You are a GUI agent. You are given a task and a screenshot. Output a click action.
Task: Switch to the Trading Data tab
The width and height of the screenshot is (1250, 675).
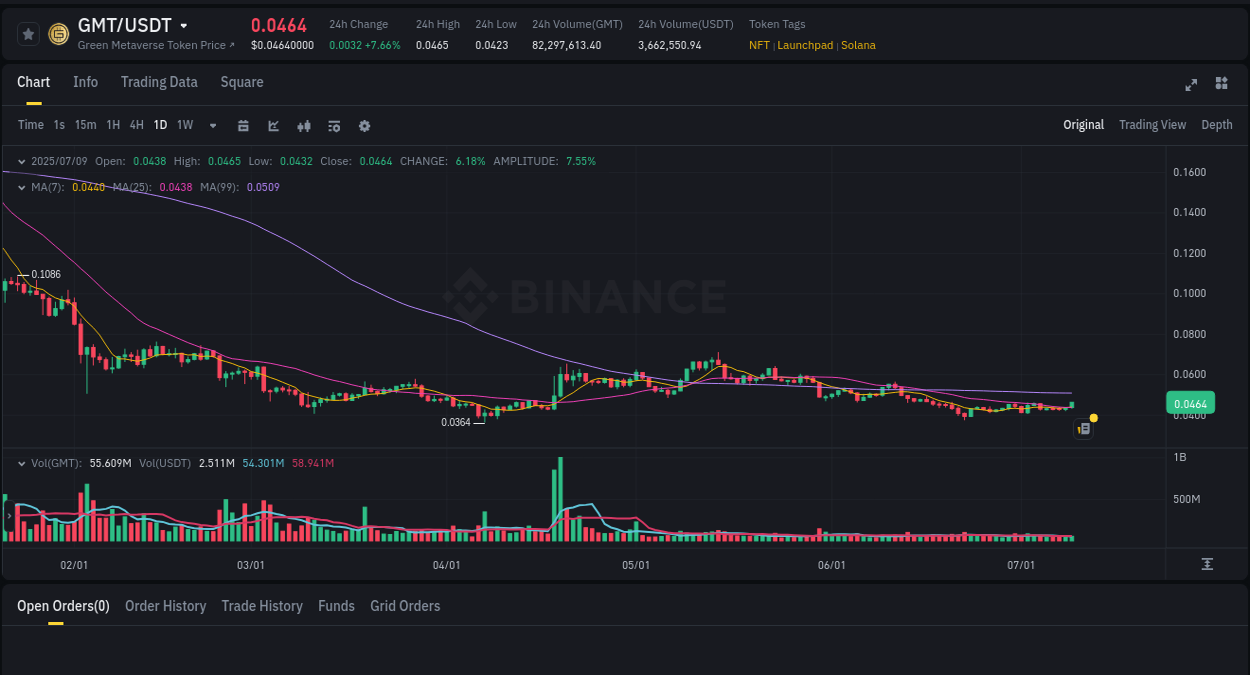[159, 82]
